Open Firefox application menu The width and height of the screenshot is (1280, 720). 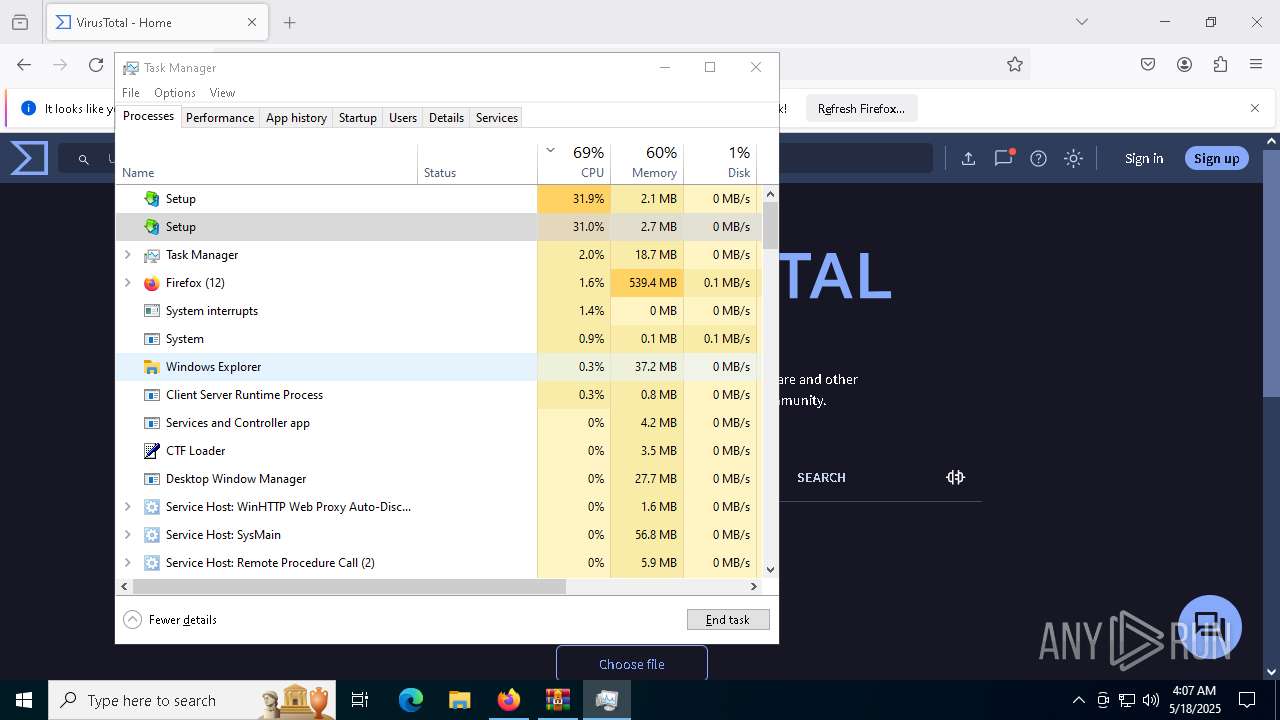[x=1256, y=64]
